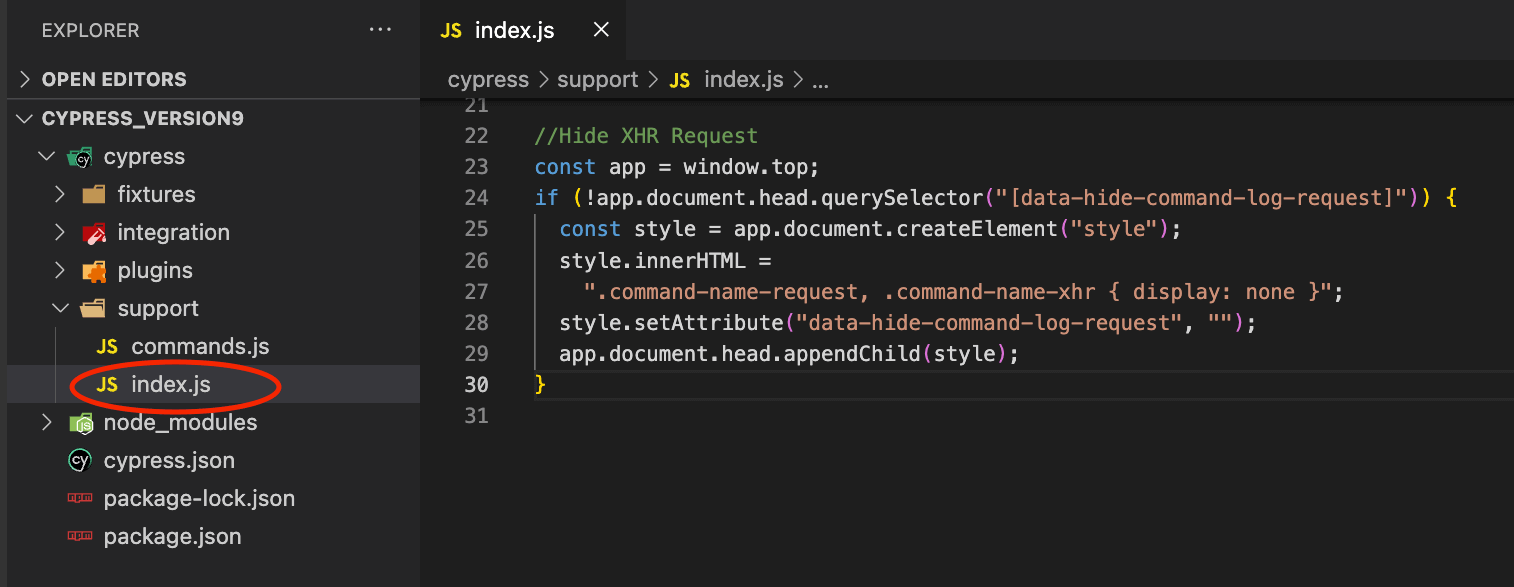Viewport: 1514px width, 587px height.
Task: Expand the Open Editors section
Action: pyautogui.click(x=24, y=80)
